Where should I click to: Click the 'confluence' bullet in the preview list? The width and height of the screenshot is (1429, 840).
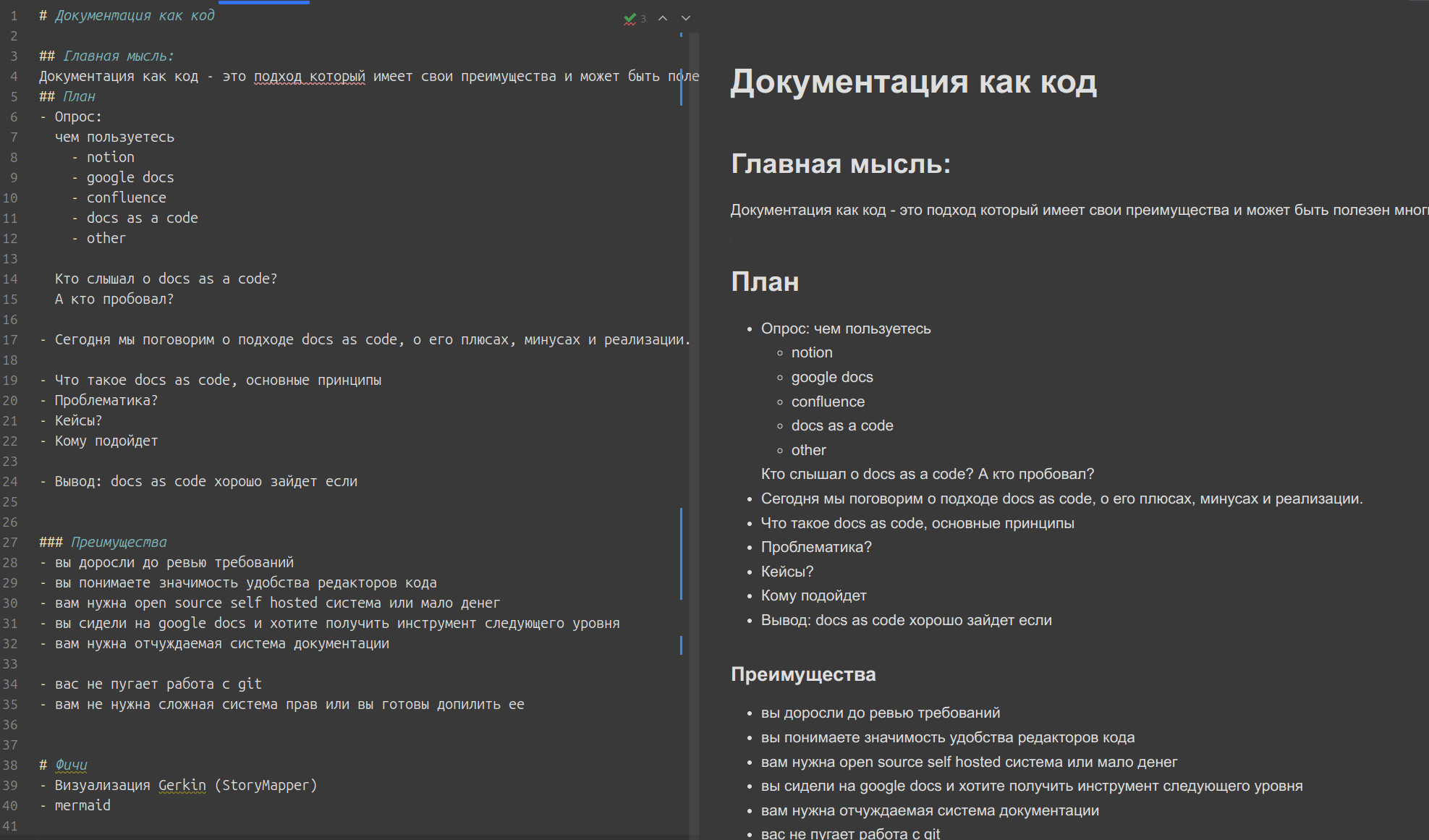(828, 402)
